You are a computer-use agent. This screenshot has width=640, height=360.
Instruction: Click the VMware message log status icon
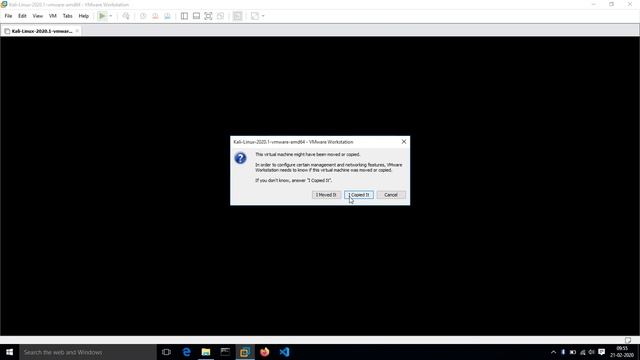(628, 340)
